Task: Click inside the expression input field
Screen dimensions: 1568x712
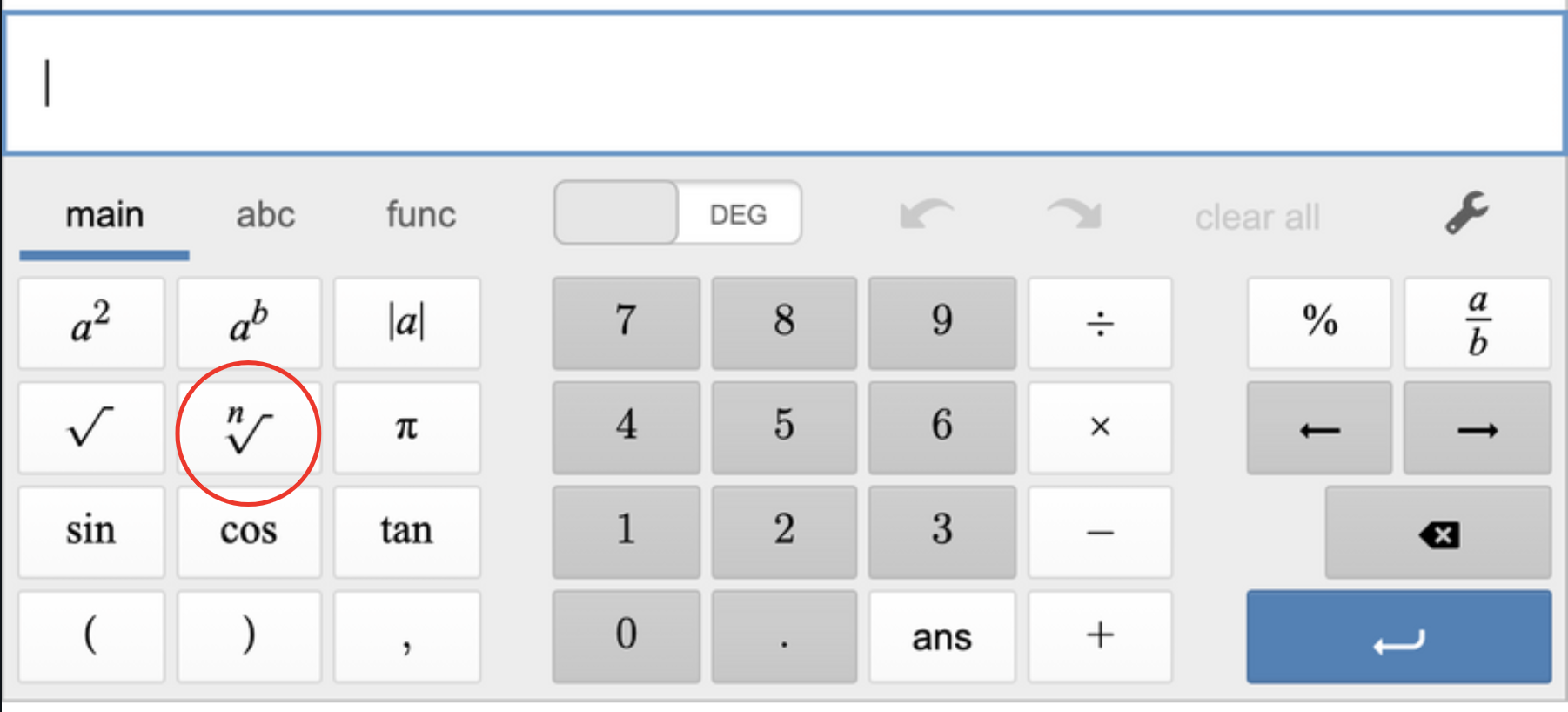Action: pyautogui.click(x=783, y=84)
